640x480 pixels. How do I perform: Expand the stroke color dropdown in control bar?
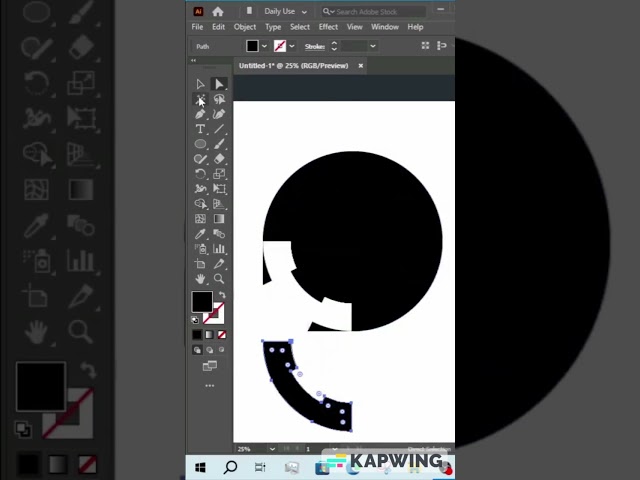[292, 46]
